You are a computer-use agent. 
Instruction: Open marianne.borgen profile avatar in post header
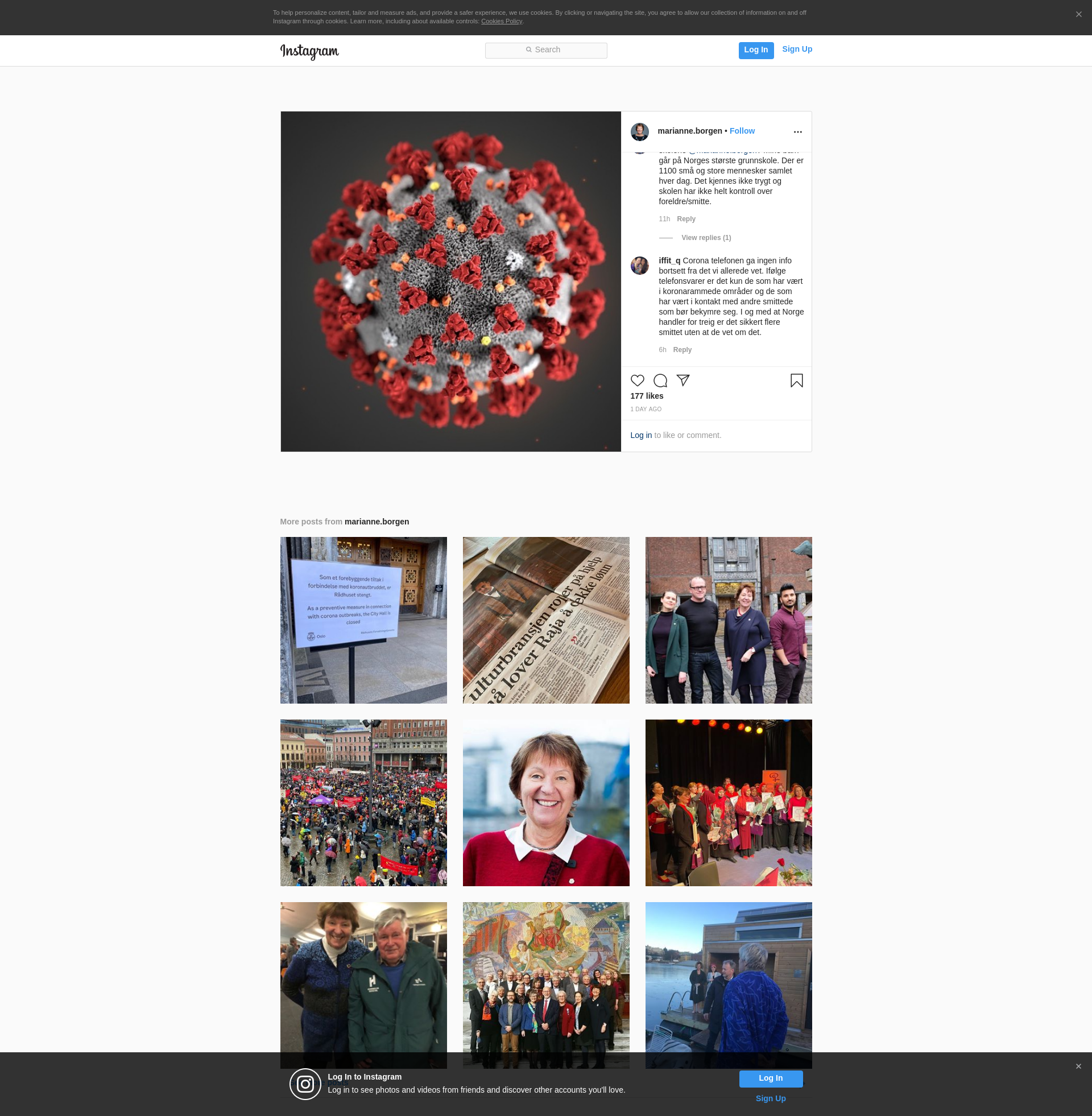pyautogui.click(x=639, y=131)
